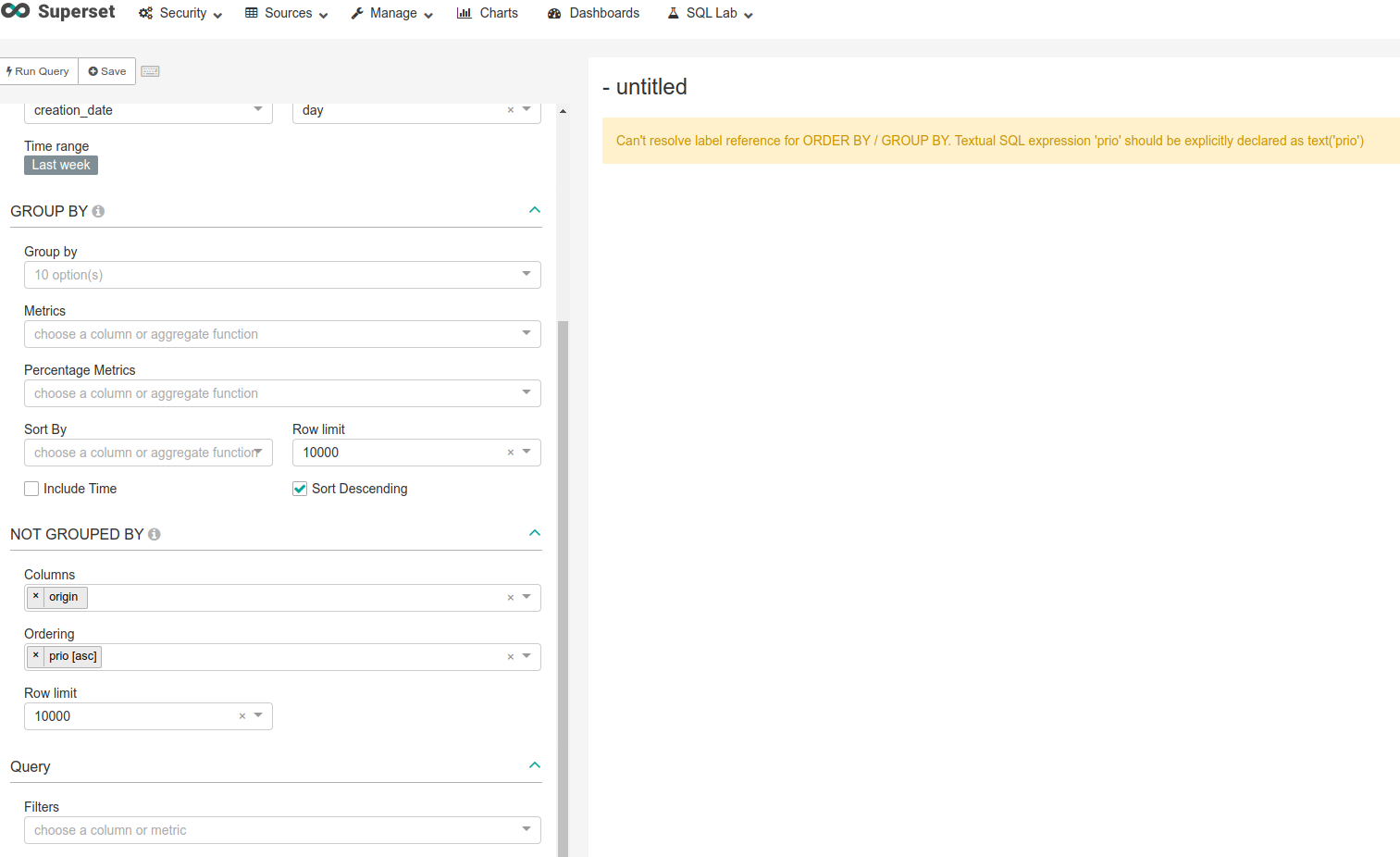Viewport: 1400px width, 857px height.
Task: Click the Save button
Action: point(105,70)
